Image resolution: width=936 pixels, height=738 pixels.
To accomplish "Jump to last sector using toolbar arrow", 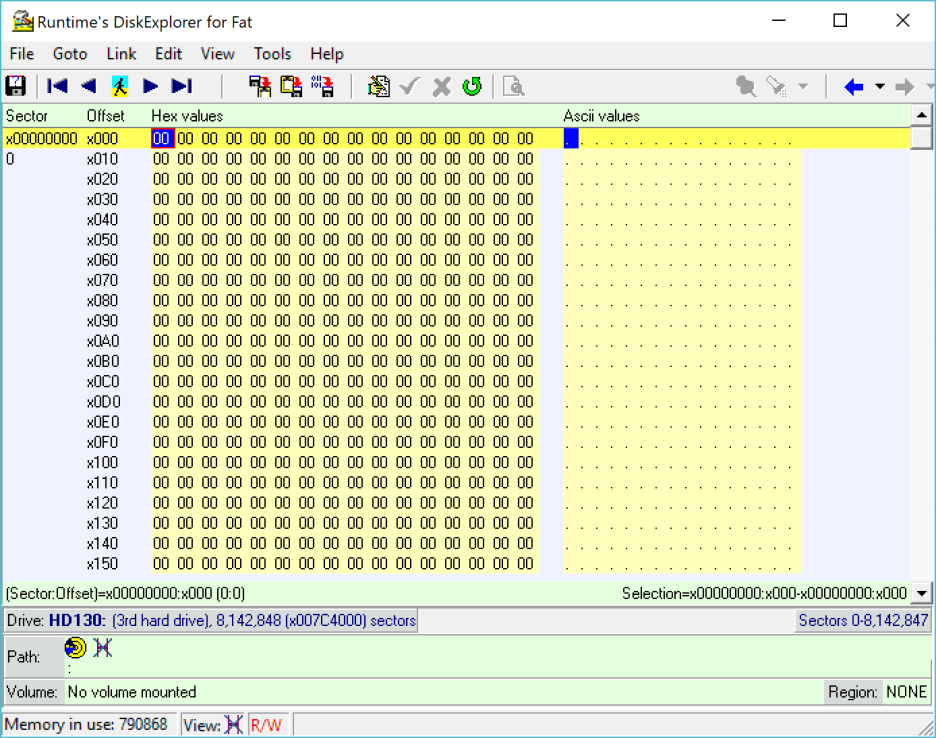I will [x=182, y=86].
